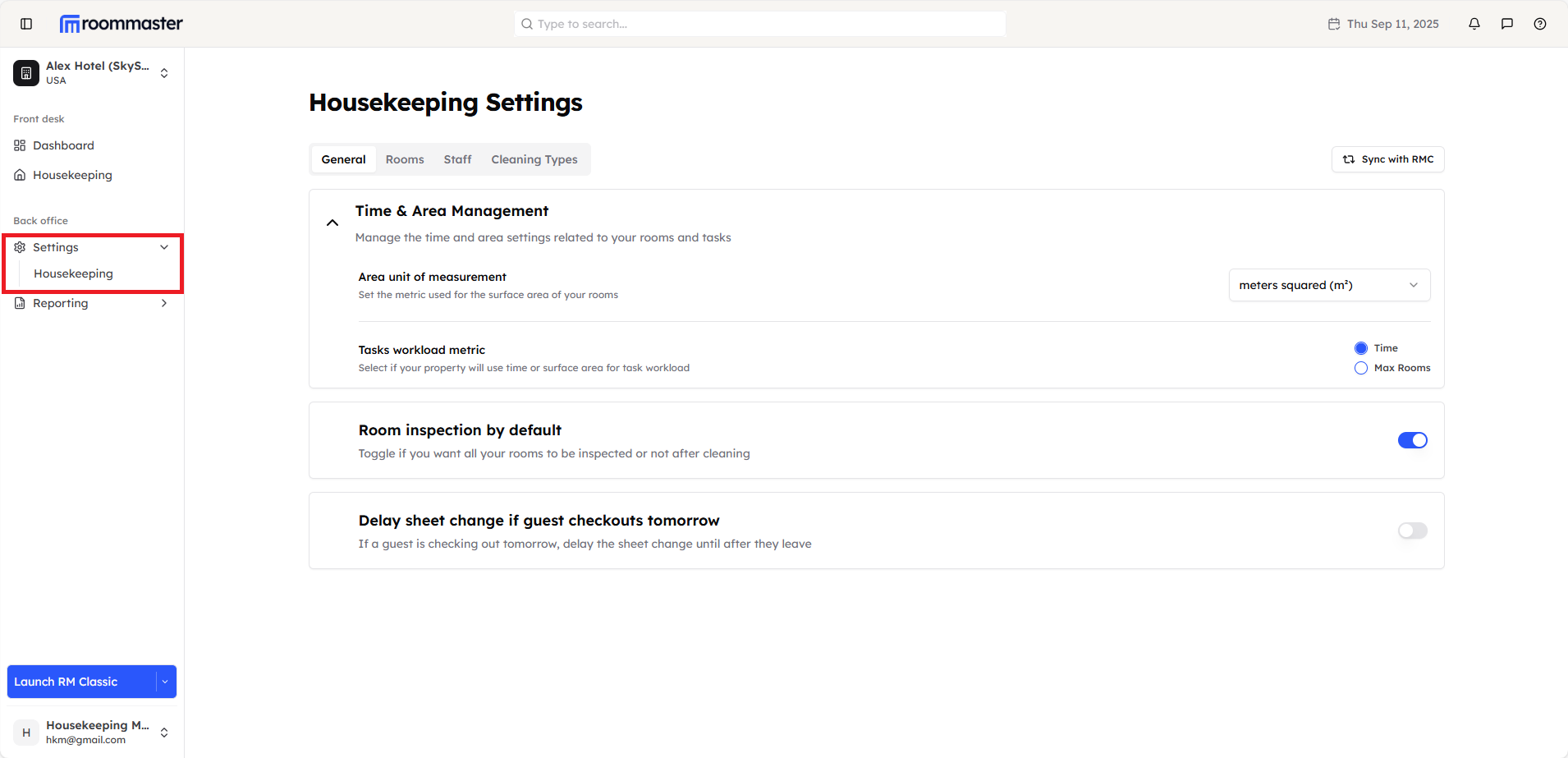Click the feedback chat bubble icon
This screenshot has width=1568, height=758.
click(1506, 24)
